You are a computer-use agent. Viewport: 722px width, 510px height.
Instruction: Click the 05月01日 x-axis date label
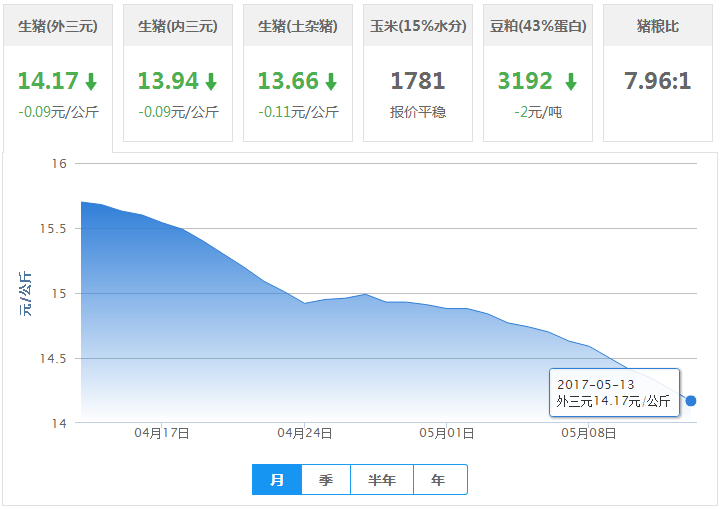[446, 434]
